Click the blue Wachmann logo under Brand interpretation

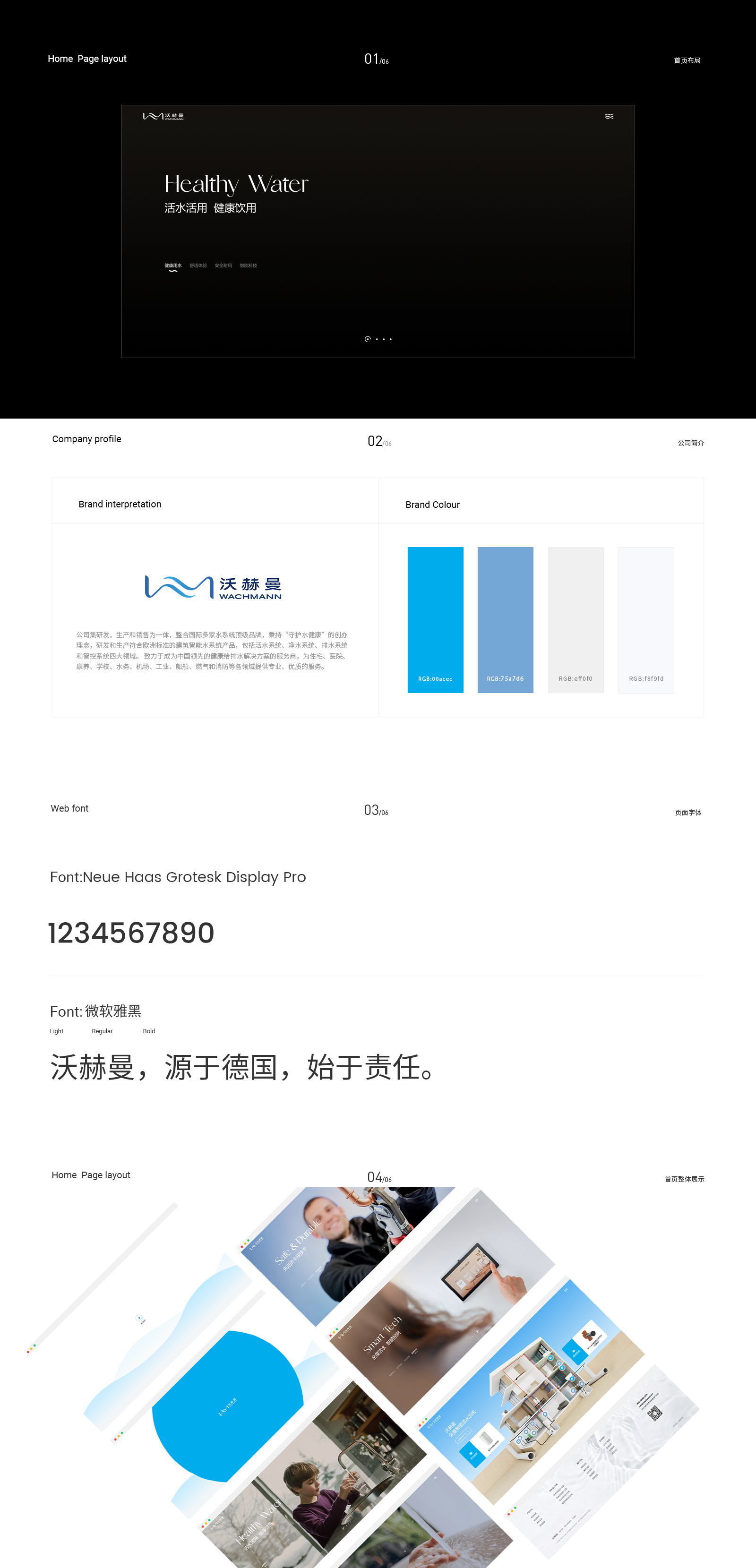coord(213,587)
